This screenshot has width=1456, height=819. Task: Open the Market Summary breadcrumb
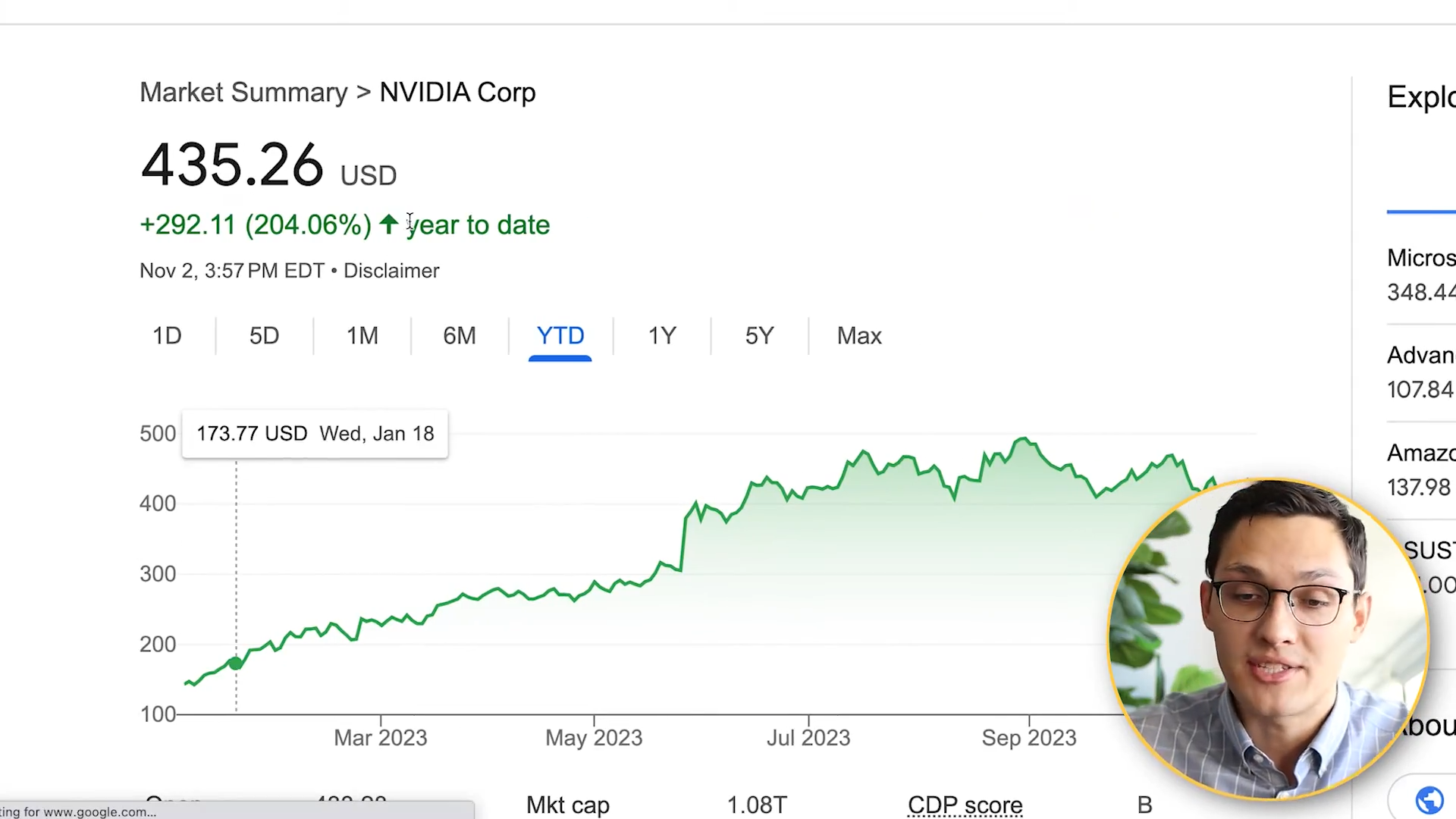pyautogui.click(x=243, y=92)
